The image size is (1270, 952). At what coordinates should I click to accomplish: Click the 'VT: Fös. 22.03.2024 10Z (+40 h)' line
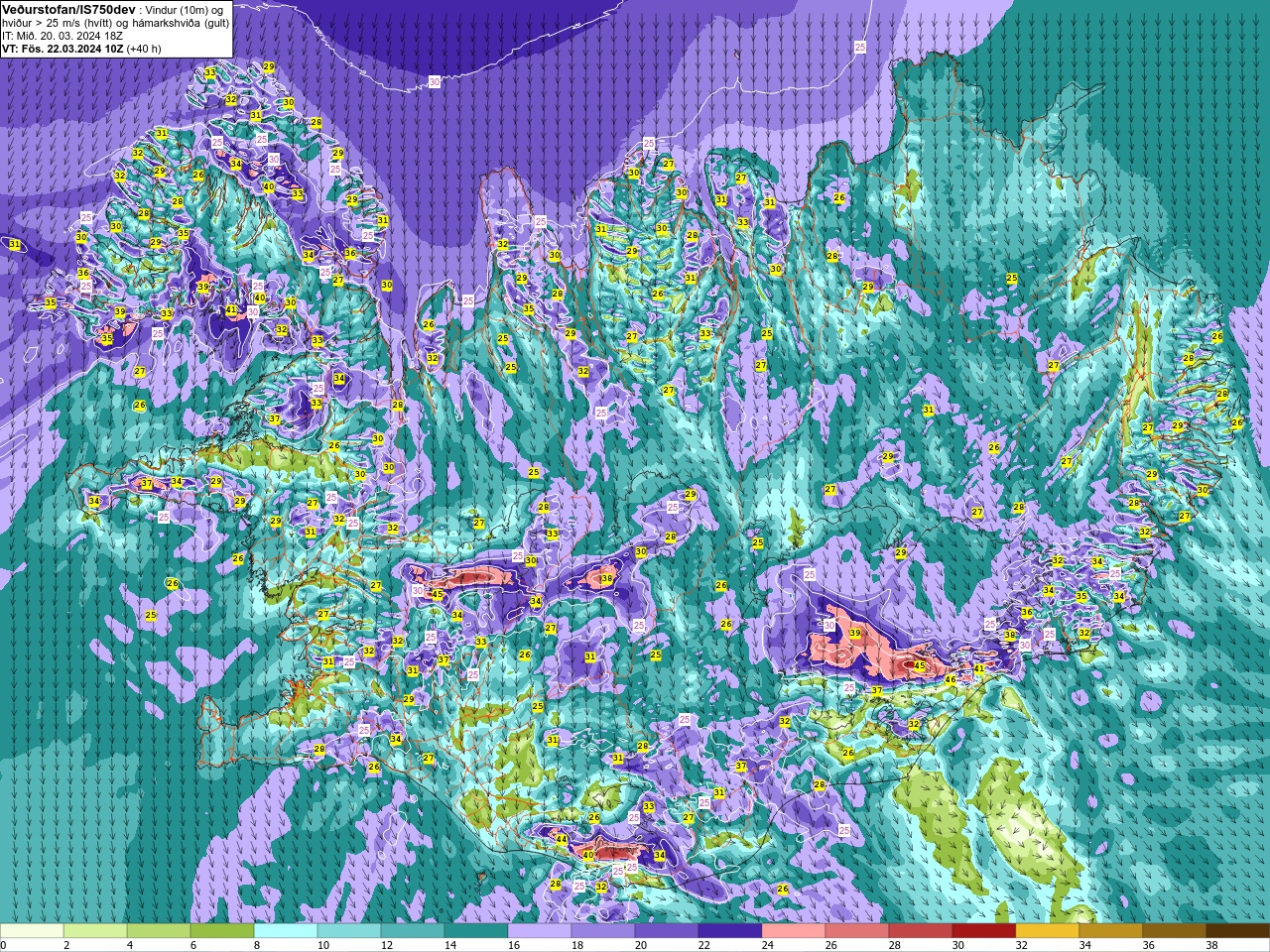[81, 48]
